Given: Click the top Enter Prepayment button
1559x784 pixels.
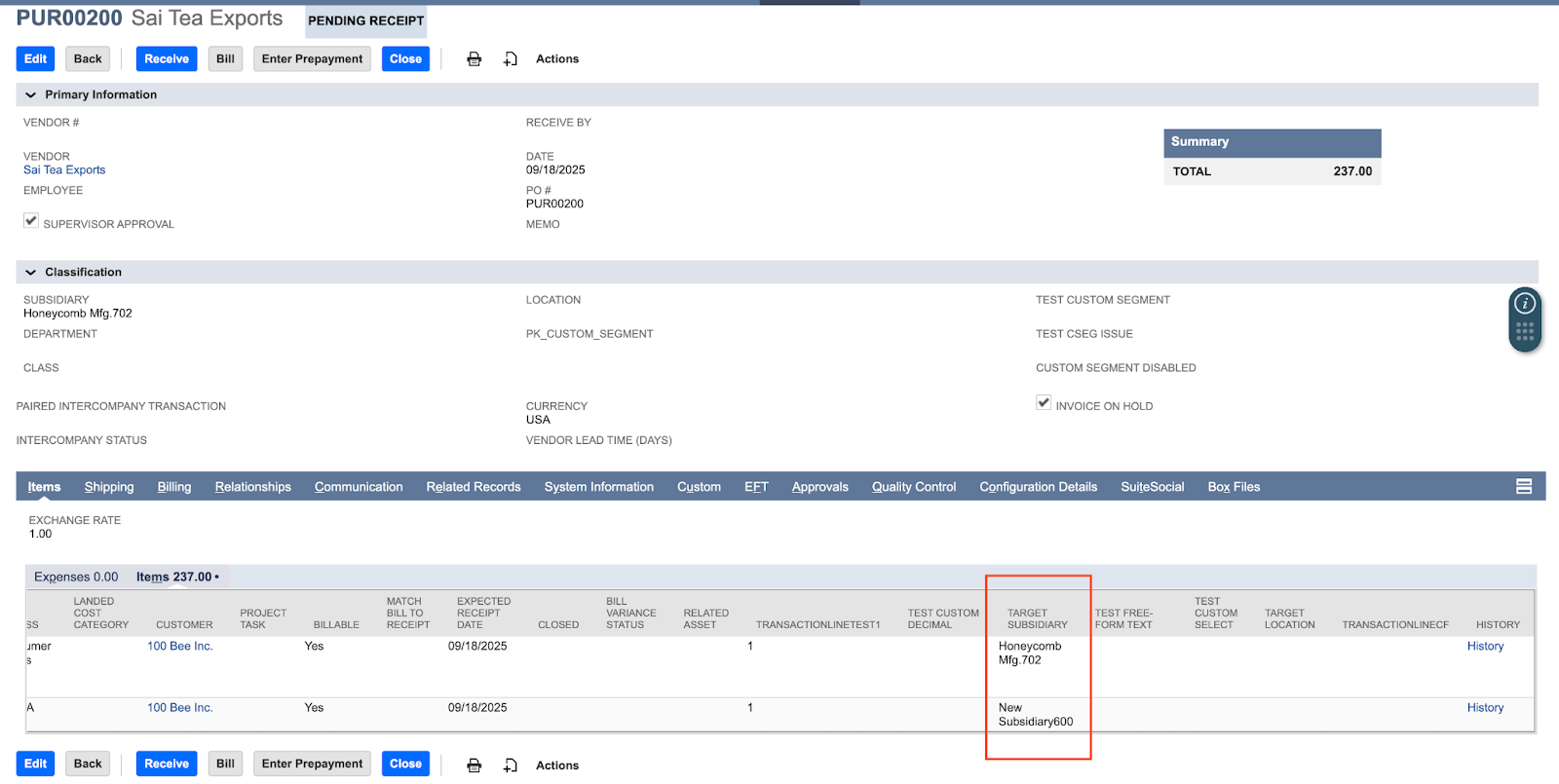Looking at the screenshot, I should point(312,59).
